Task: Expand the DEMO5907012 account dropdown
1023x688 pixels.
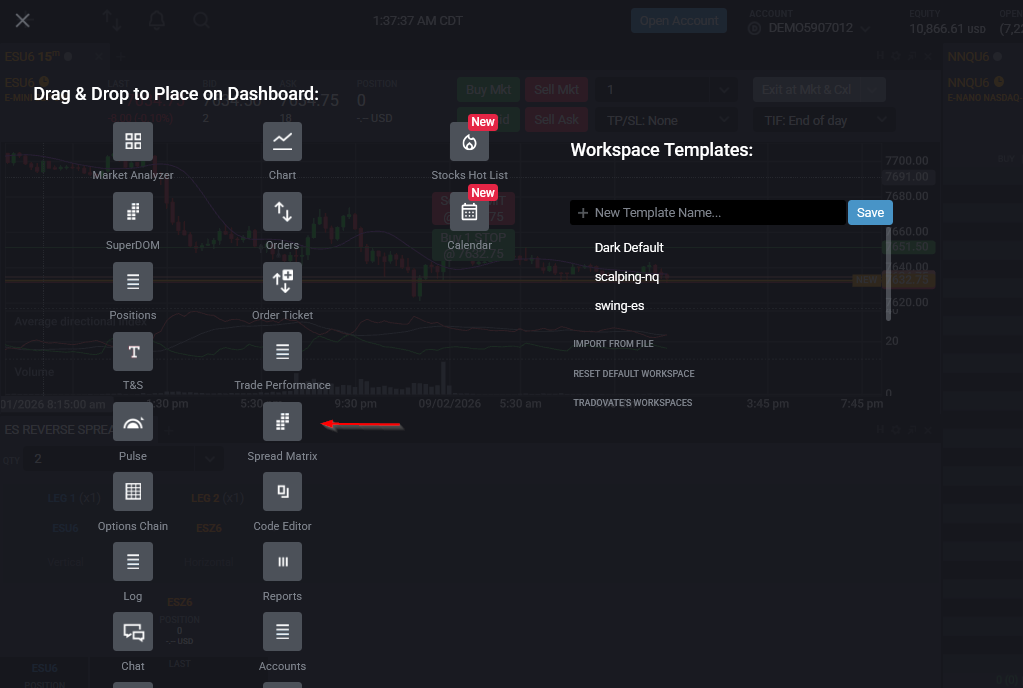Action: click(x=865, y=29)
